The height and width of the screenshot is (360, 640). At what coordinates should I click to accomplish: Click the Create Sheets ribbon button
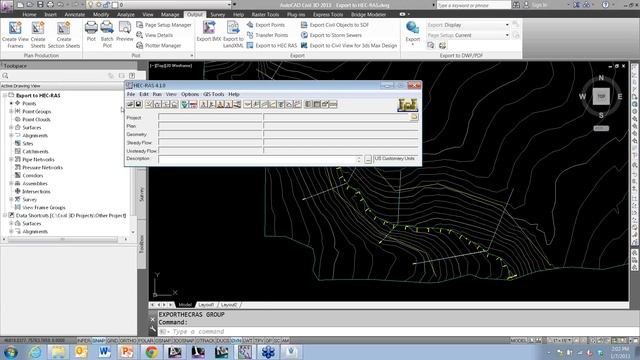click(38, 35)
